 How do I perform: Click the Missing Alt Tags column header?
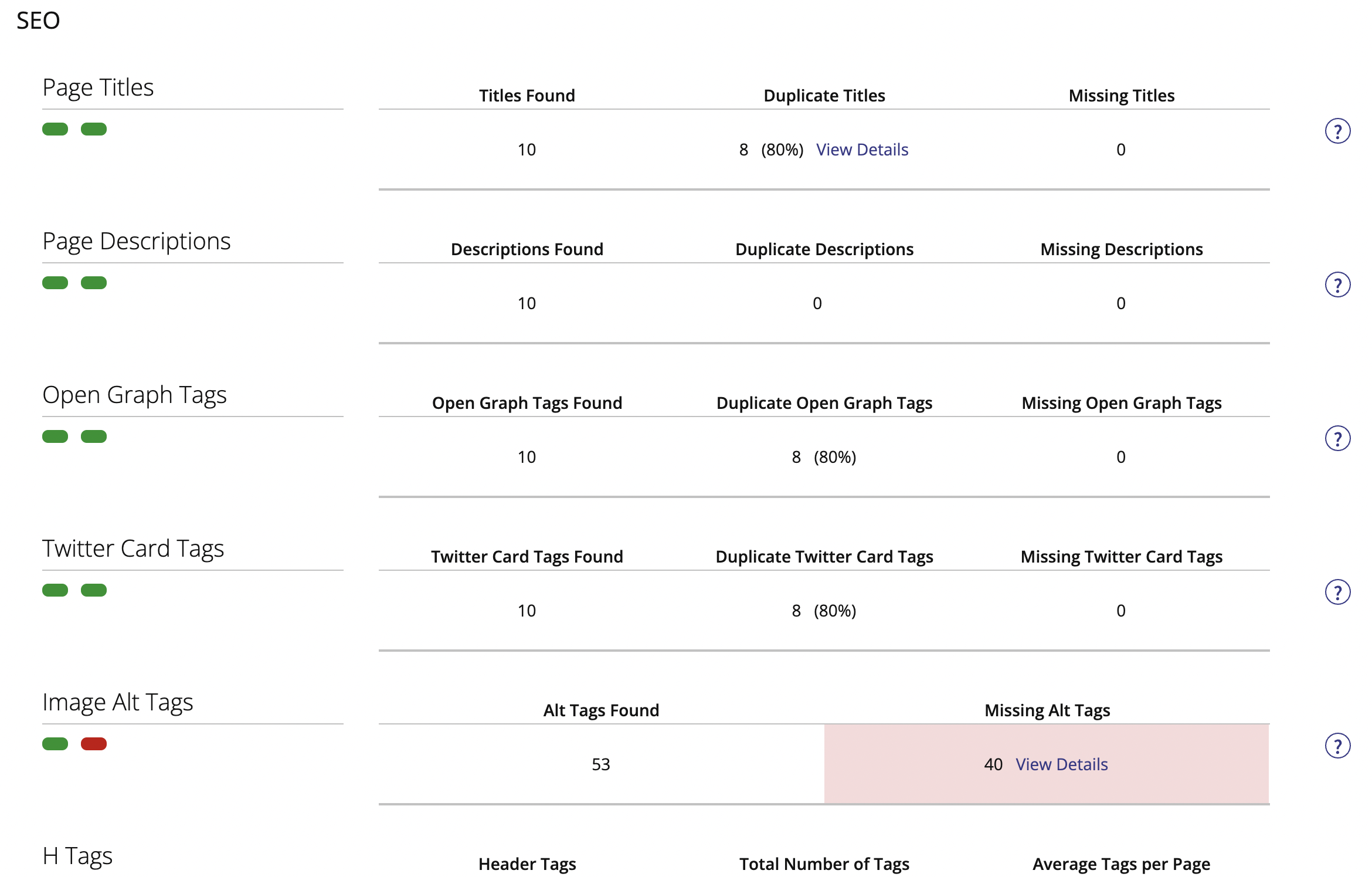(1047, 710)
